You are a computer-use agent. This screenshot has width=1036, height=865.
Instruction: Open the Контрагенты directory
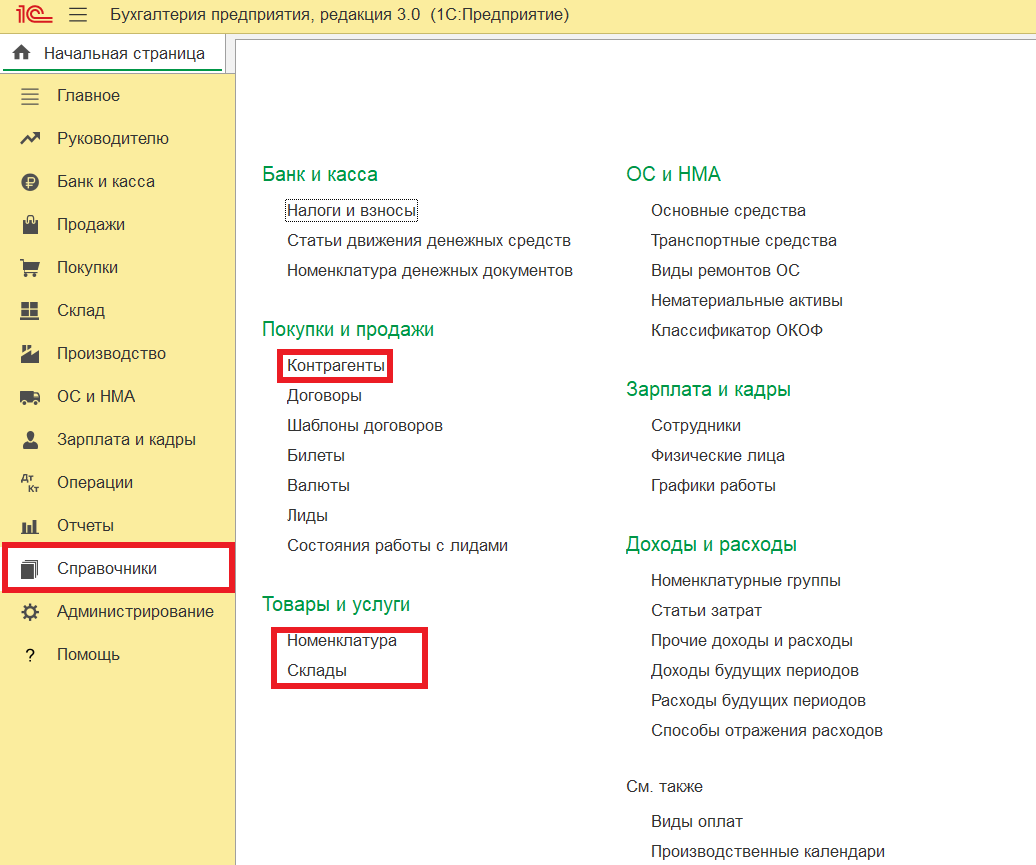coord(336,366)
